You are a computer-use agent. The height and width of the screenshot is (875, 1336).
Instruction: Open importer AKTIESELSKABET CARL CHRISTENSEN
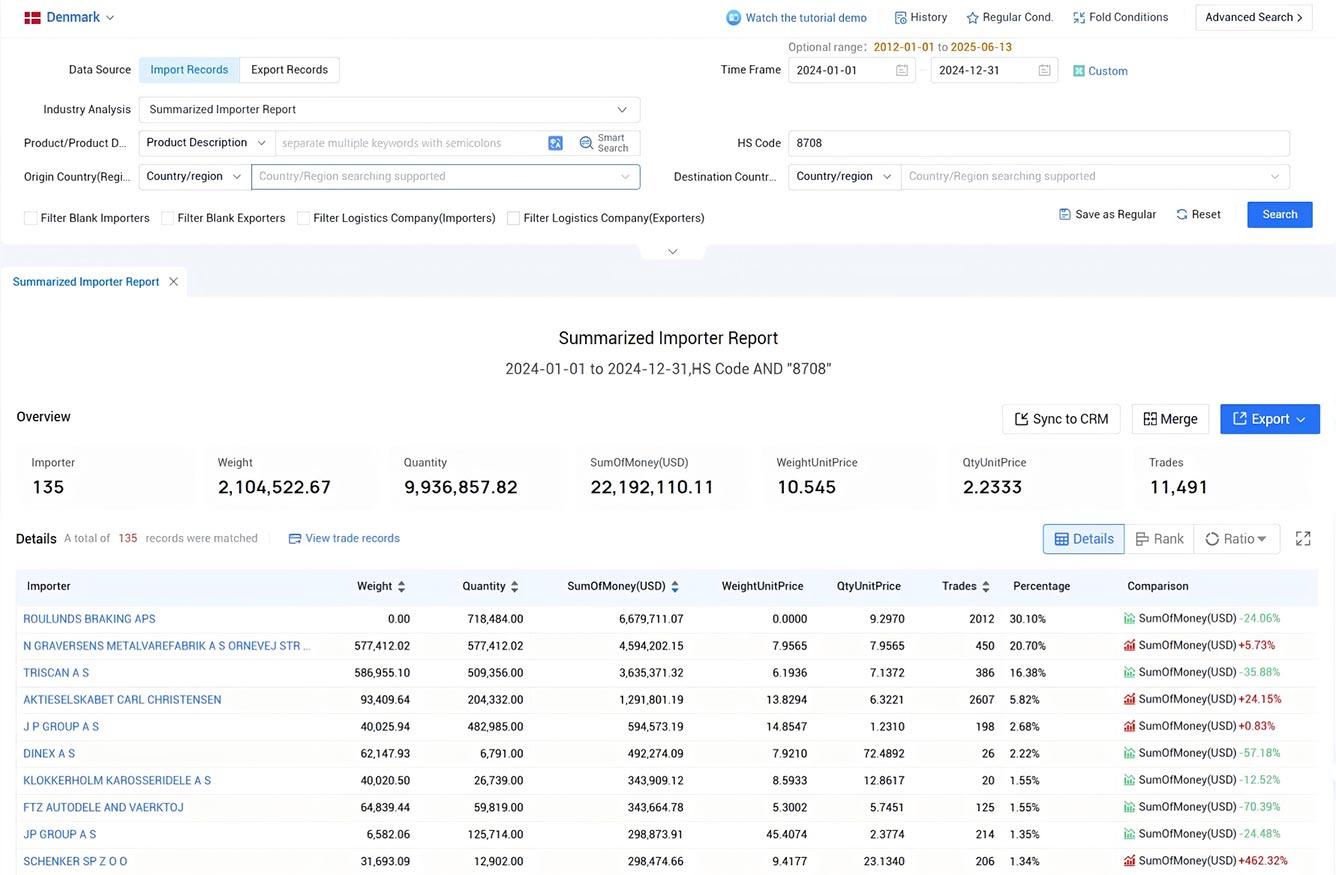(x=122, y=700)
